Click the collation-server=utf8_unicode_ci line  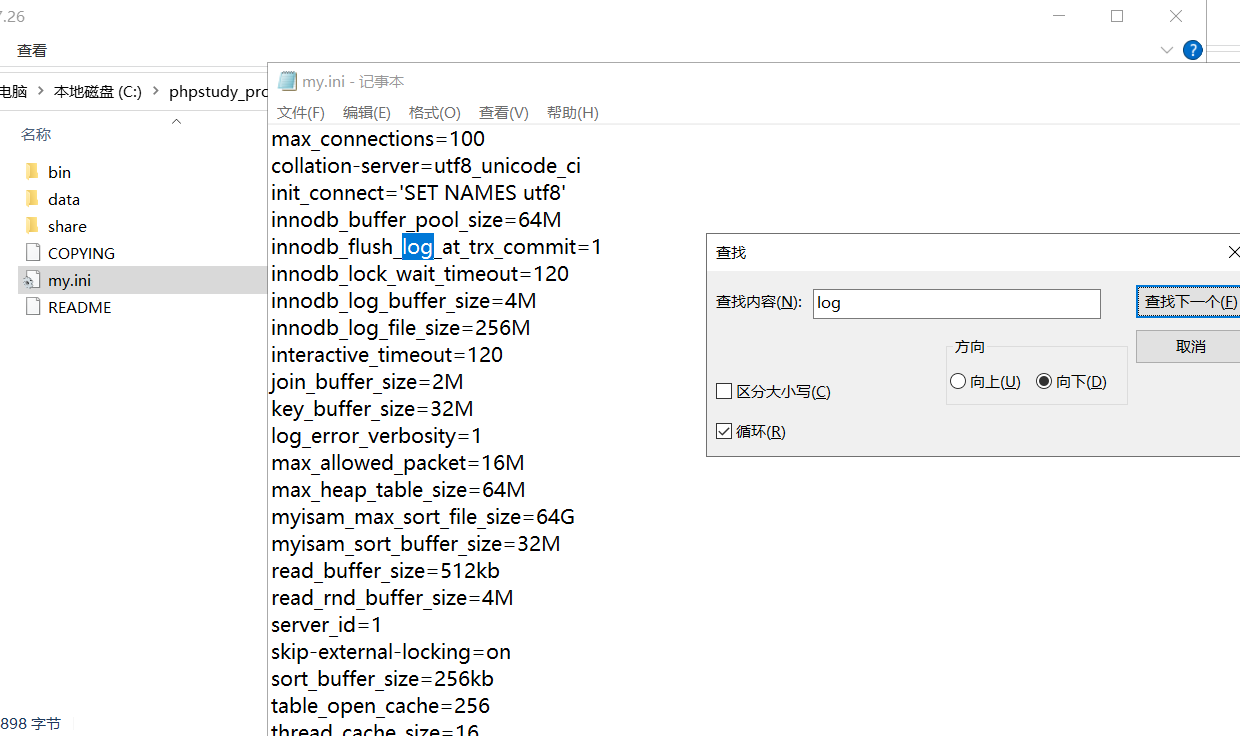point(426,166)
